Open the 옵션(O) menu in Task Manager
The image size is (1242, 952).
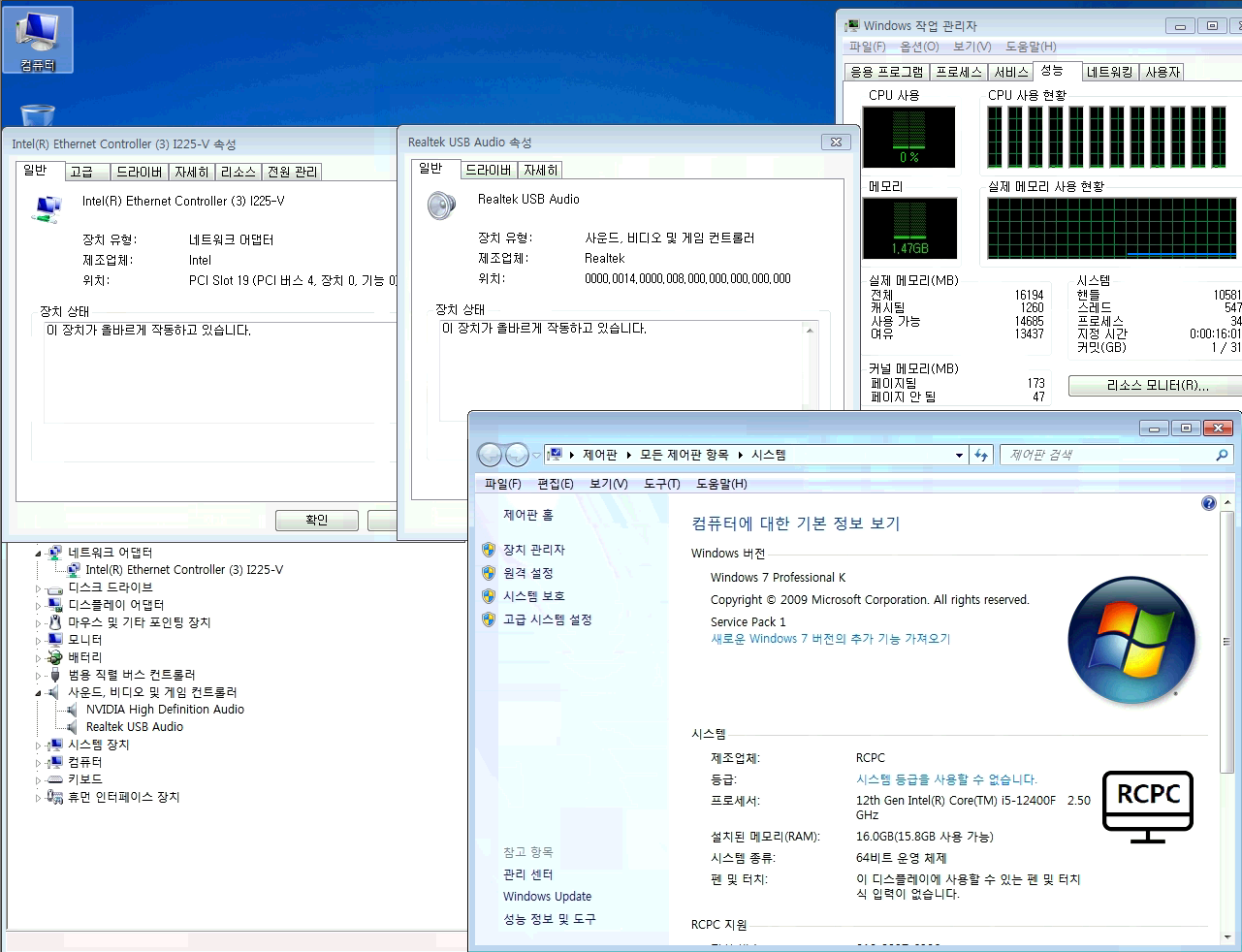pyautogui.click(x=919, y=47)
